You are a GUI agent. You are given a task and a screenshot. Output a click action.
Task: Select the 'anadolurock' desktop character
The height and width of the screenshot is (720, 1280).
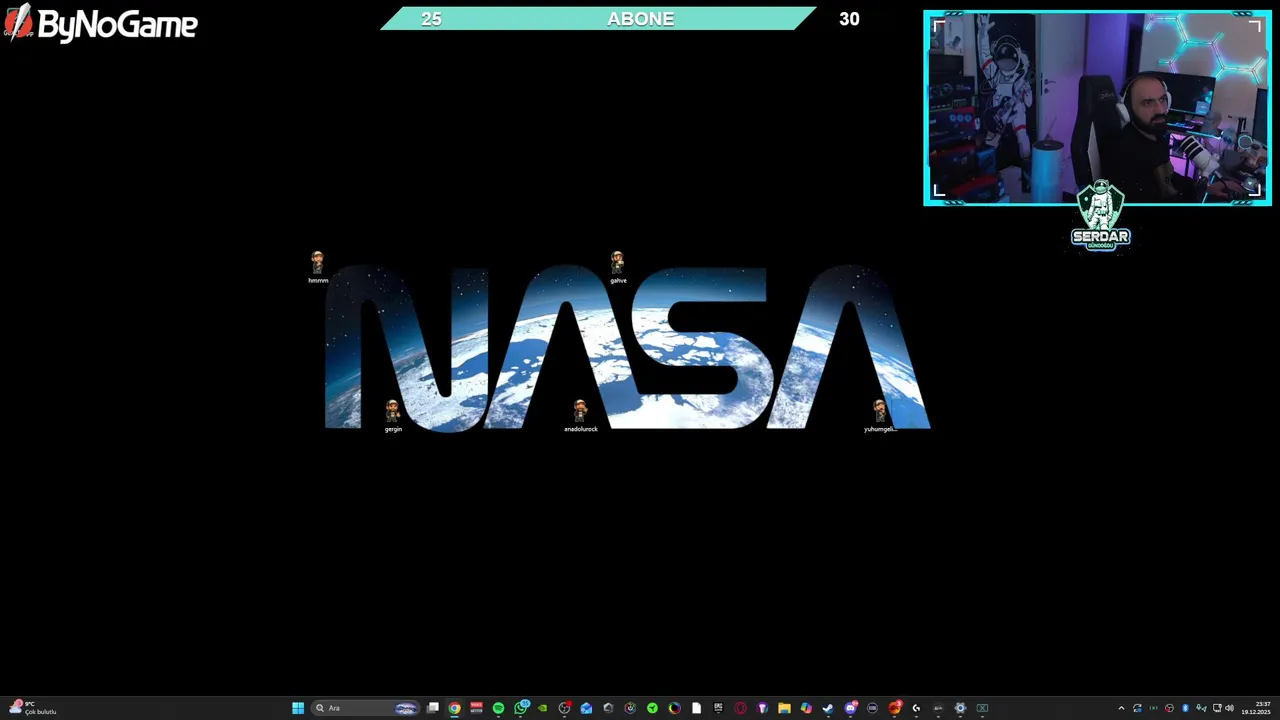click(580, 415)
